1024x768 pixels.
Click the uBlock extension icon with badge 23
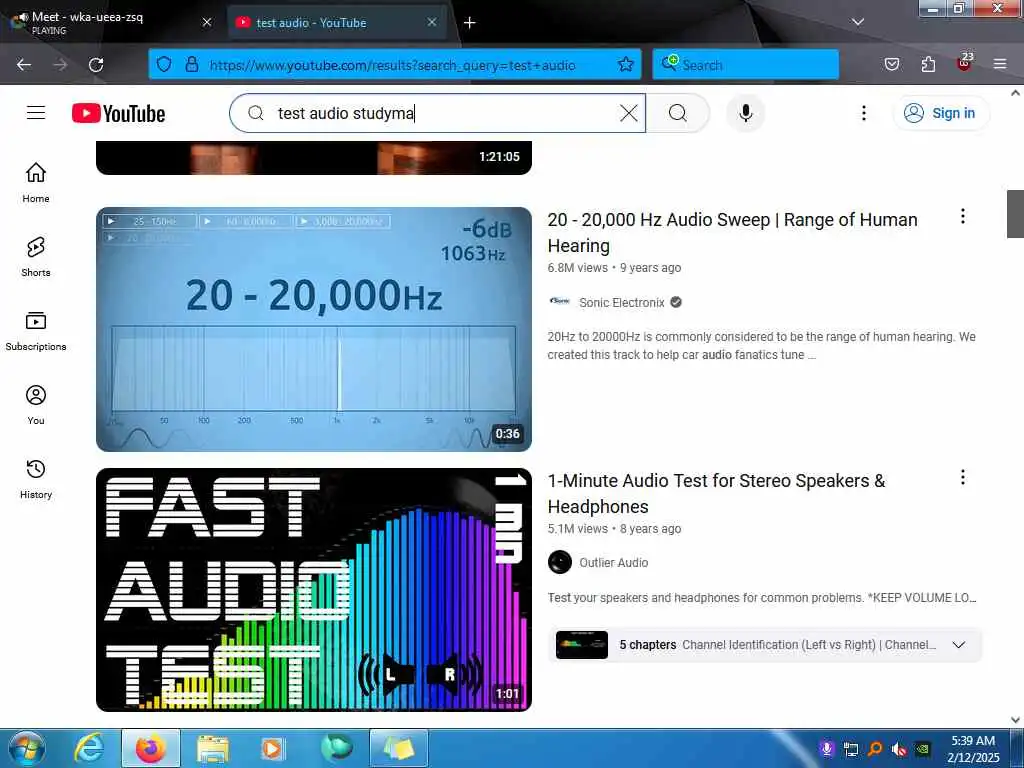[x=964, y=63]
